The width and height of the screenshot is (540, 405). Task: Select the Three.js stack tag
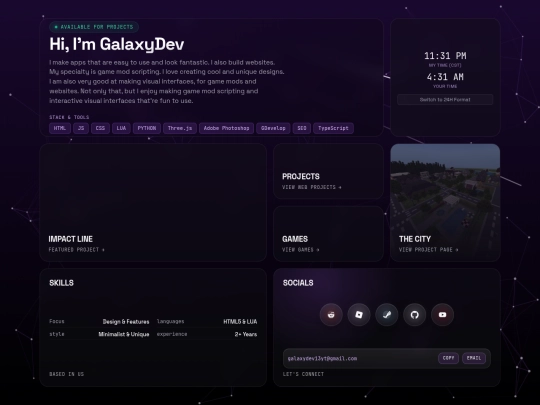click(x=180, y=128)
